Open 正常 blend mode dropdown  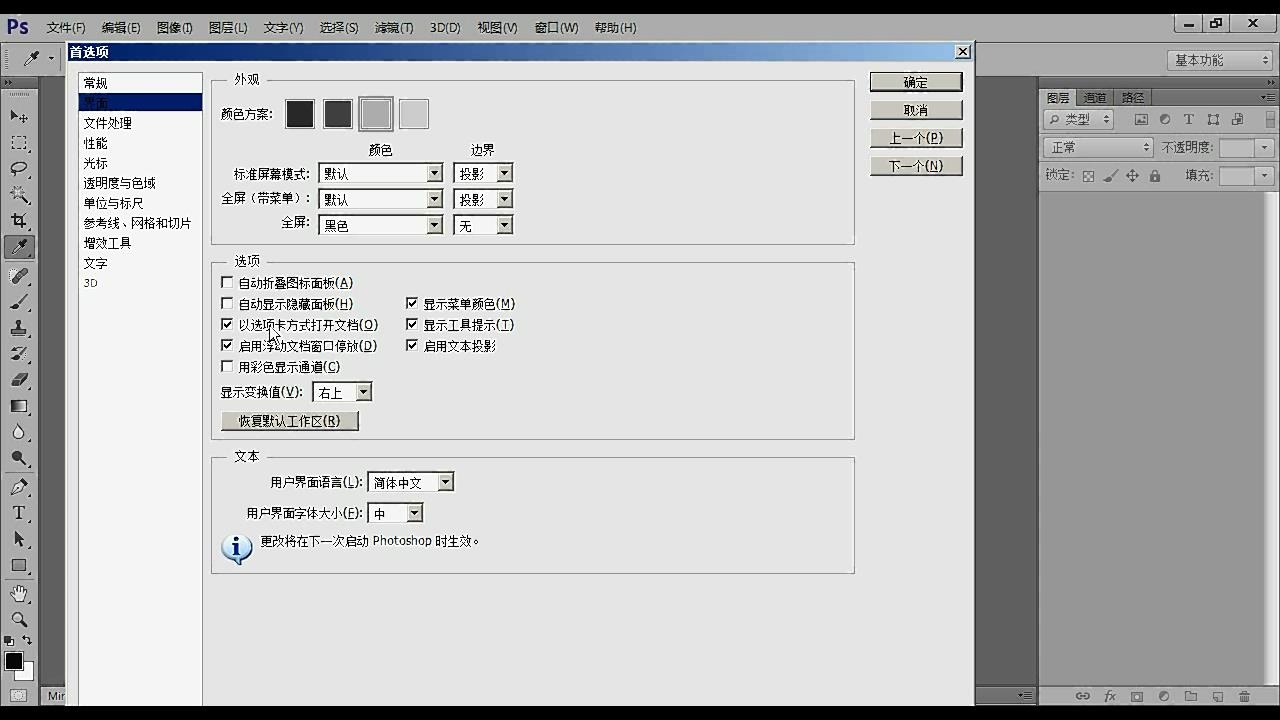(1099, 147)
